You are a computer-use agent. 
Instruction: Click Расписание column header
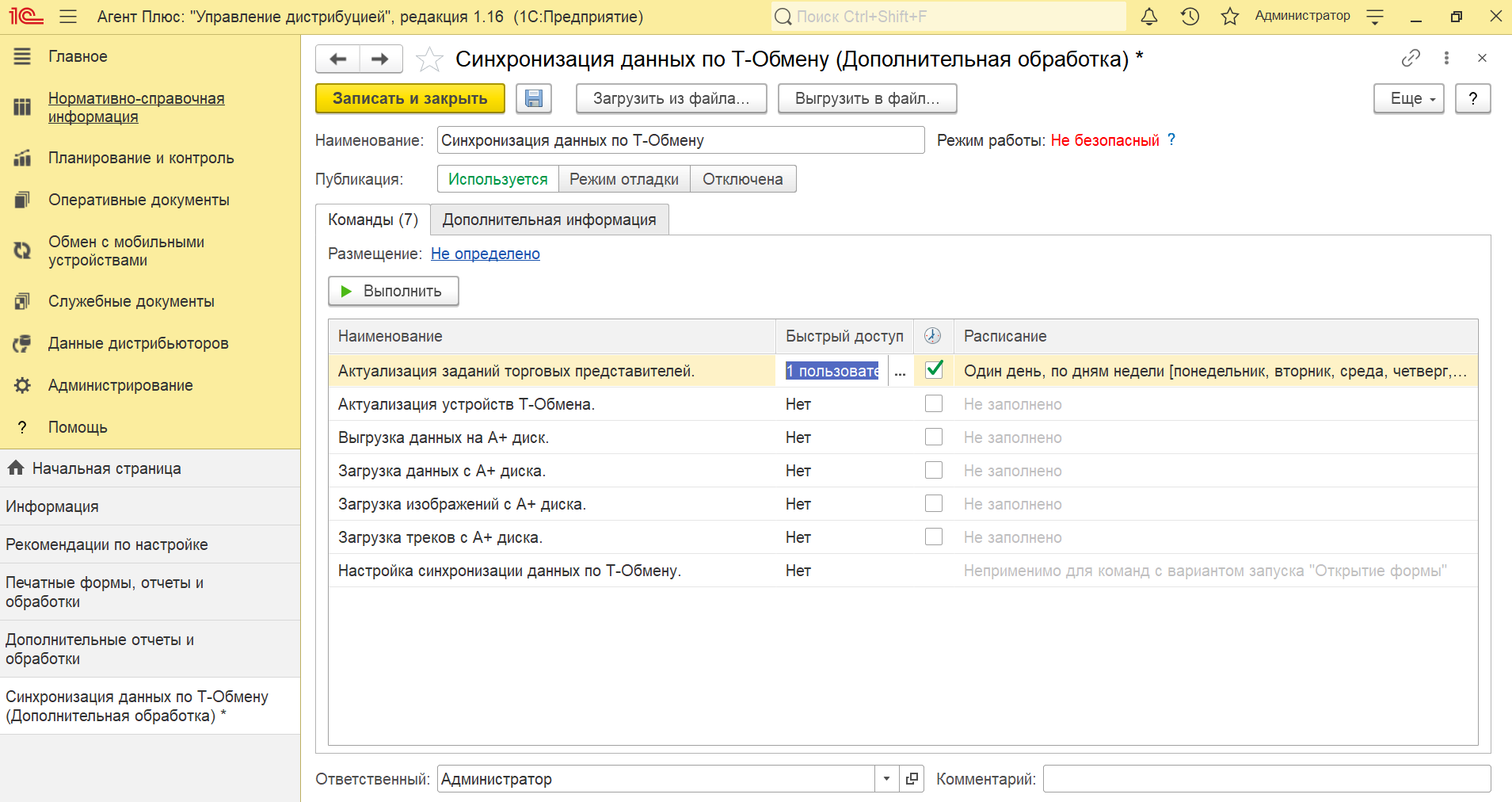[1216, 336]
